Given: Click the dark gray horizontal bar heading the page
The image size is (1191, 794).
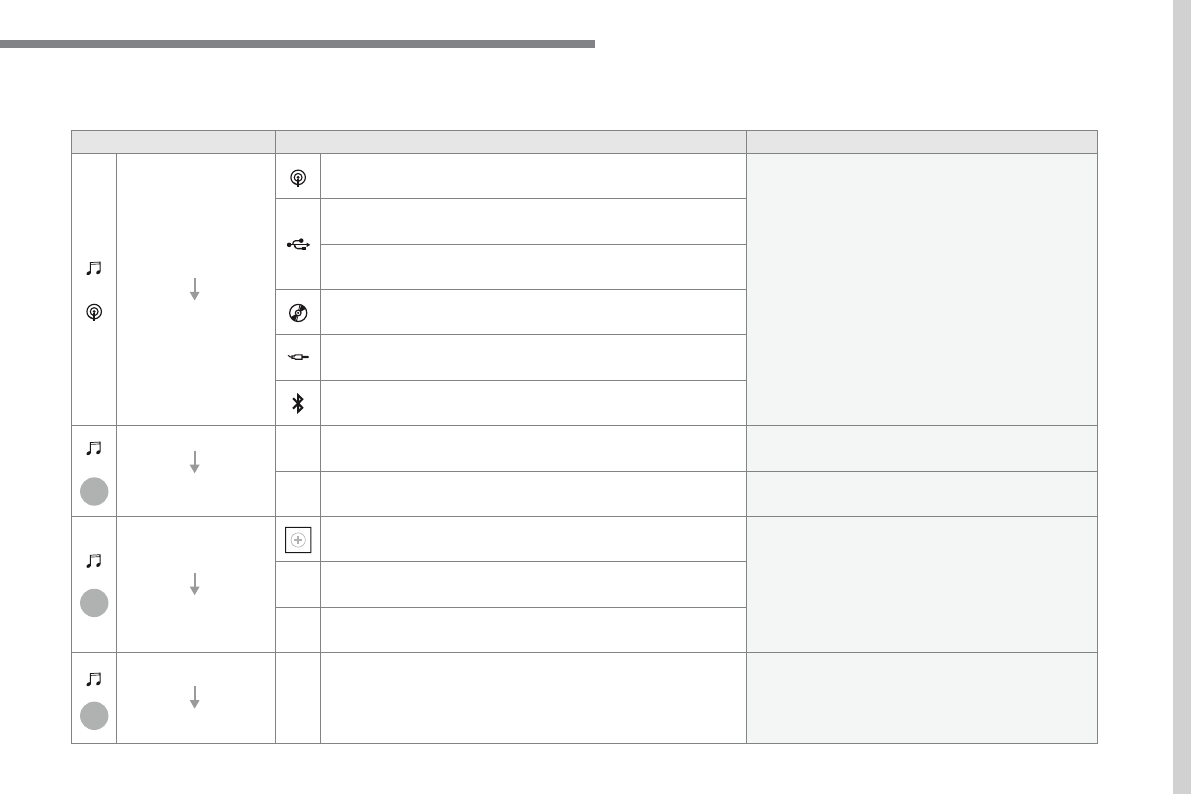Looking at the screenshot, I should [x=297, y=44].
